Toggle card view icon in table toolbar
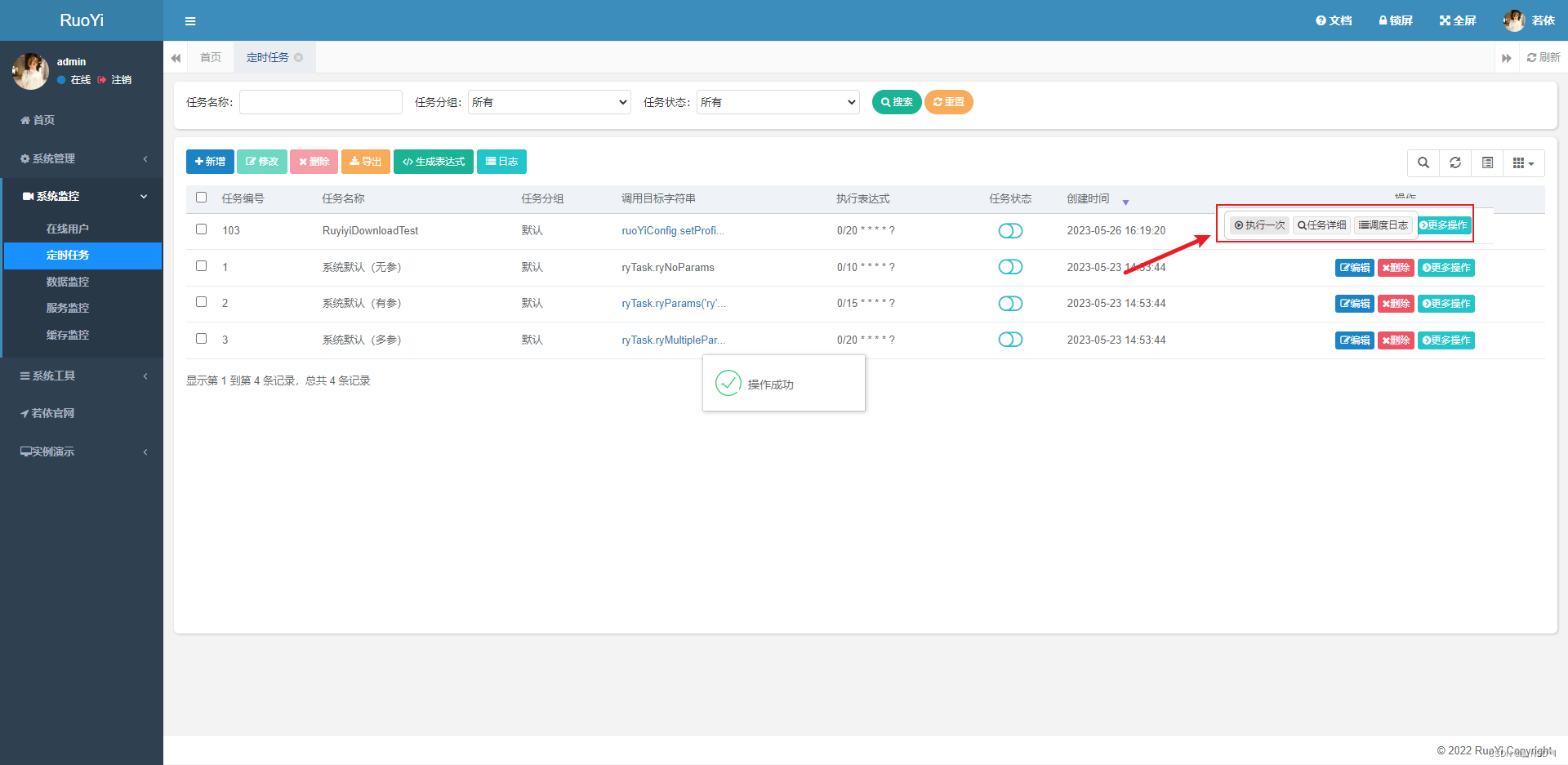The image size is (1568, 765). tap(1487, 163)
